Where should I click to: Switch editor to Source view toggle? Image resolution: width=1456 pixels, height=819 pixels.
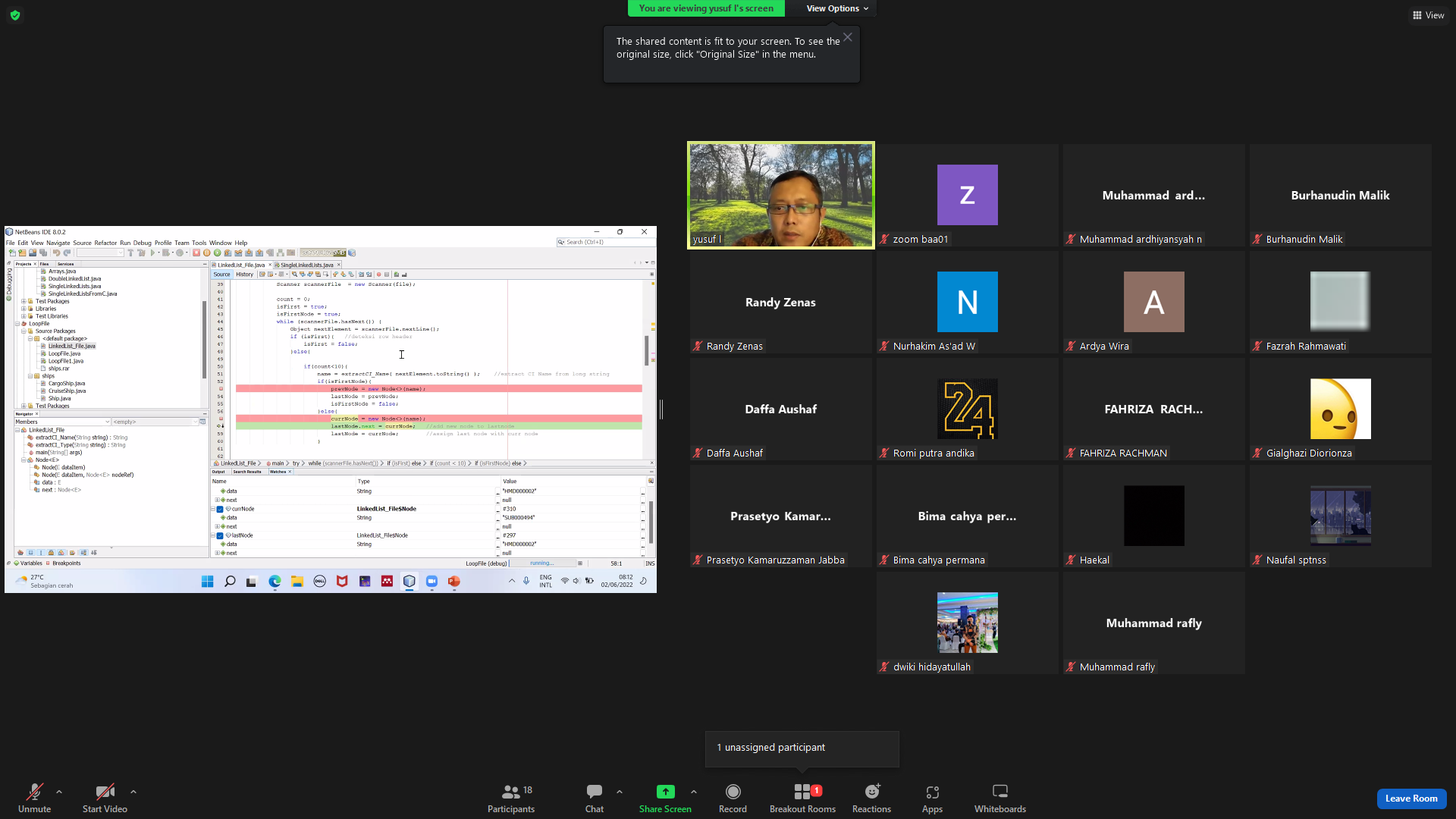pyautogui.click(x=221, y=275)
